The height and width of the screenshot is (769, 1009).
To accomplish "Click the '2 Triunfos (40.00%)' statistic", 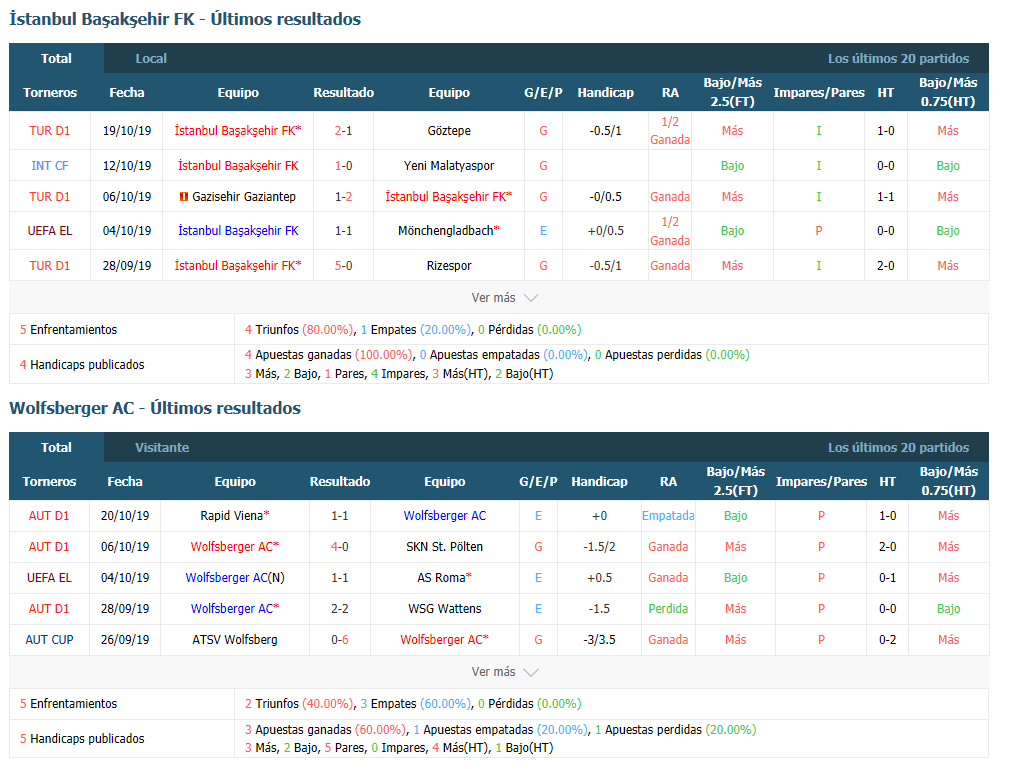I will coord(299,704).
